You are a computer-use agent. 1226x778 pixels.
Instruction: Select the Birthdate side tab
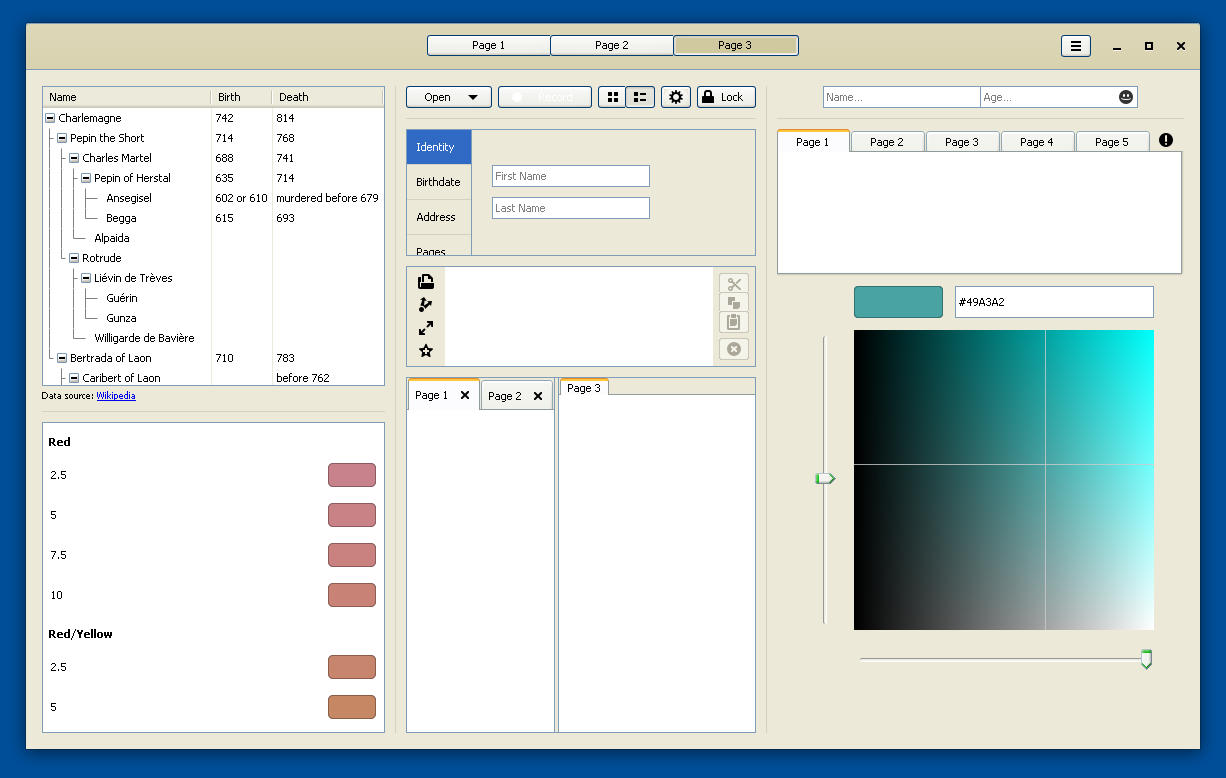[439, 182]
